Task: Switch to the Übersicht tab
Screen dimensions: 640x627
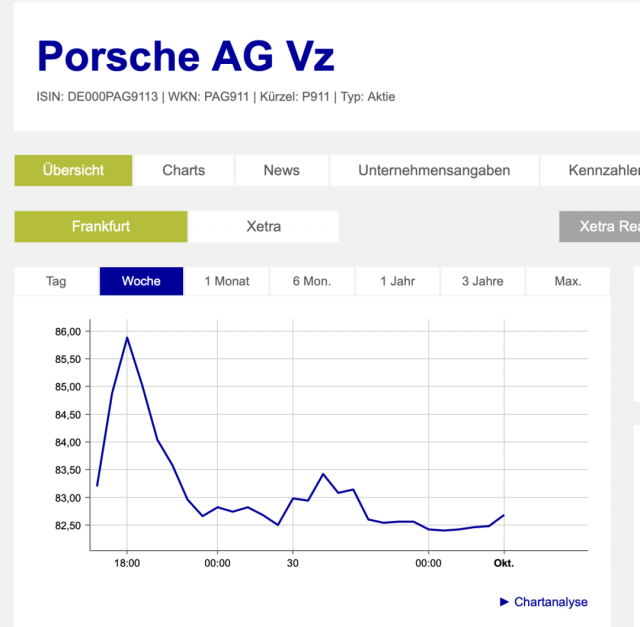Action: (73, 170)
